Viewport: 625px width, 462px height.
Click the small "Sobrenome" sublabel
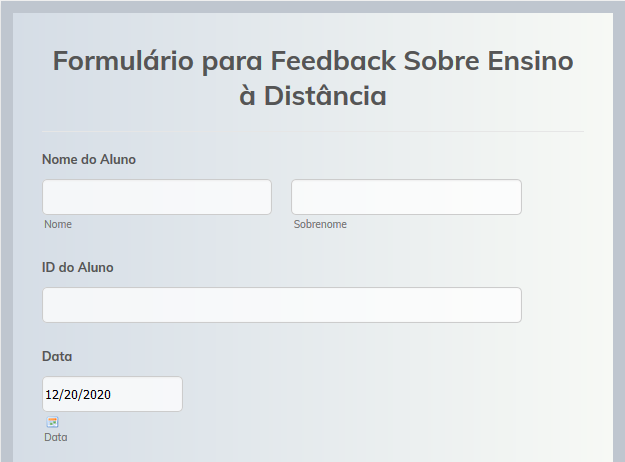(x=320, y=225)
